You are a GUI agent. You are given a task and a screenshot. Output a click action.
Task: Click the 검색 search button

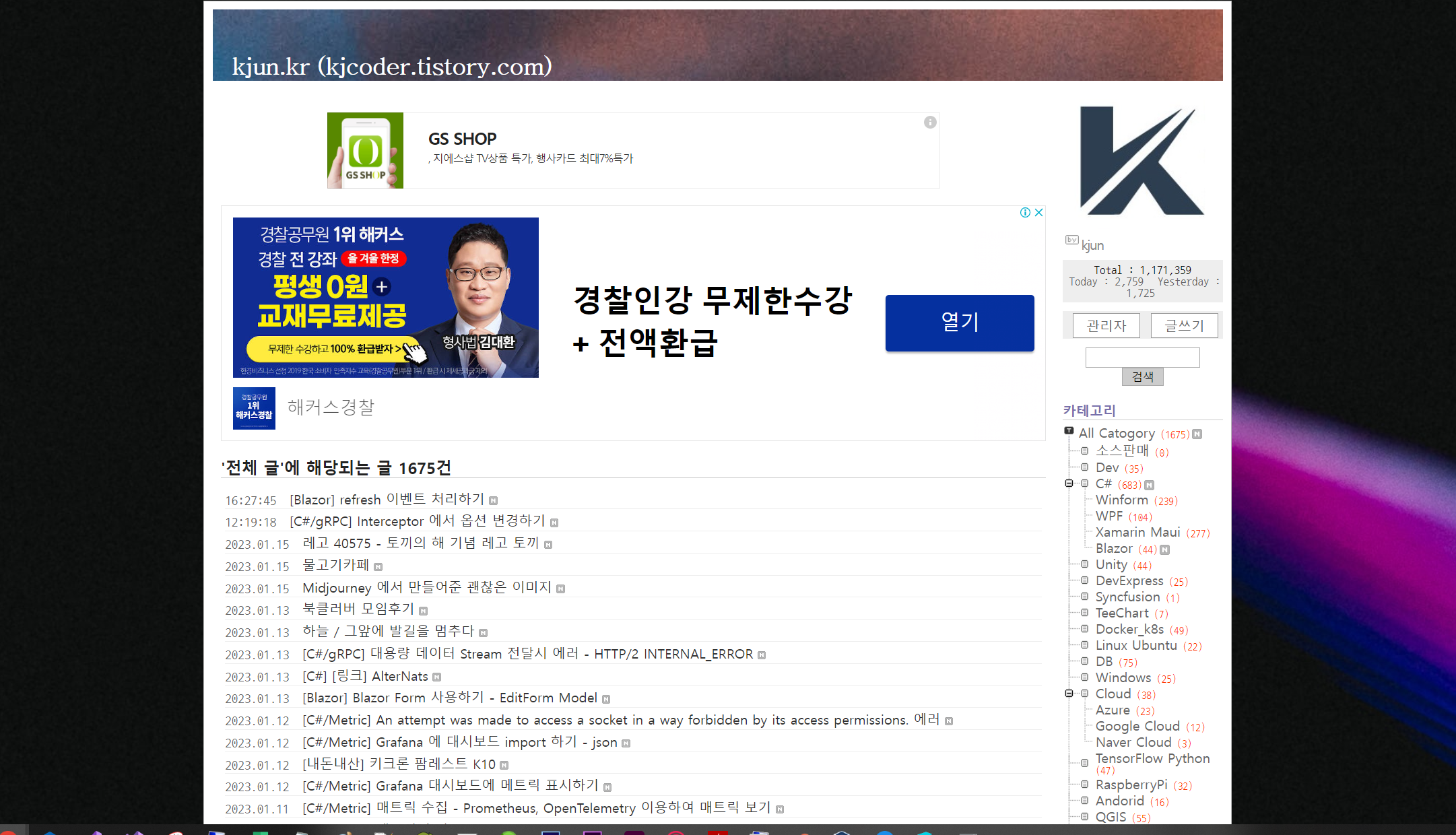coord(1142,376)
